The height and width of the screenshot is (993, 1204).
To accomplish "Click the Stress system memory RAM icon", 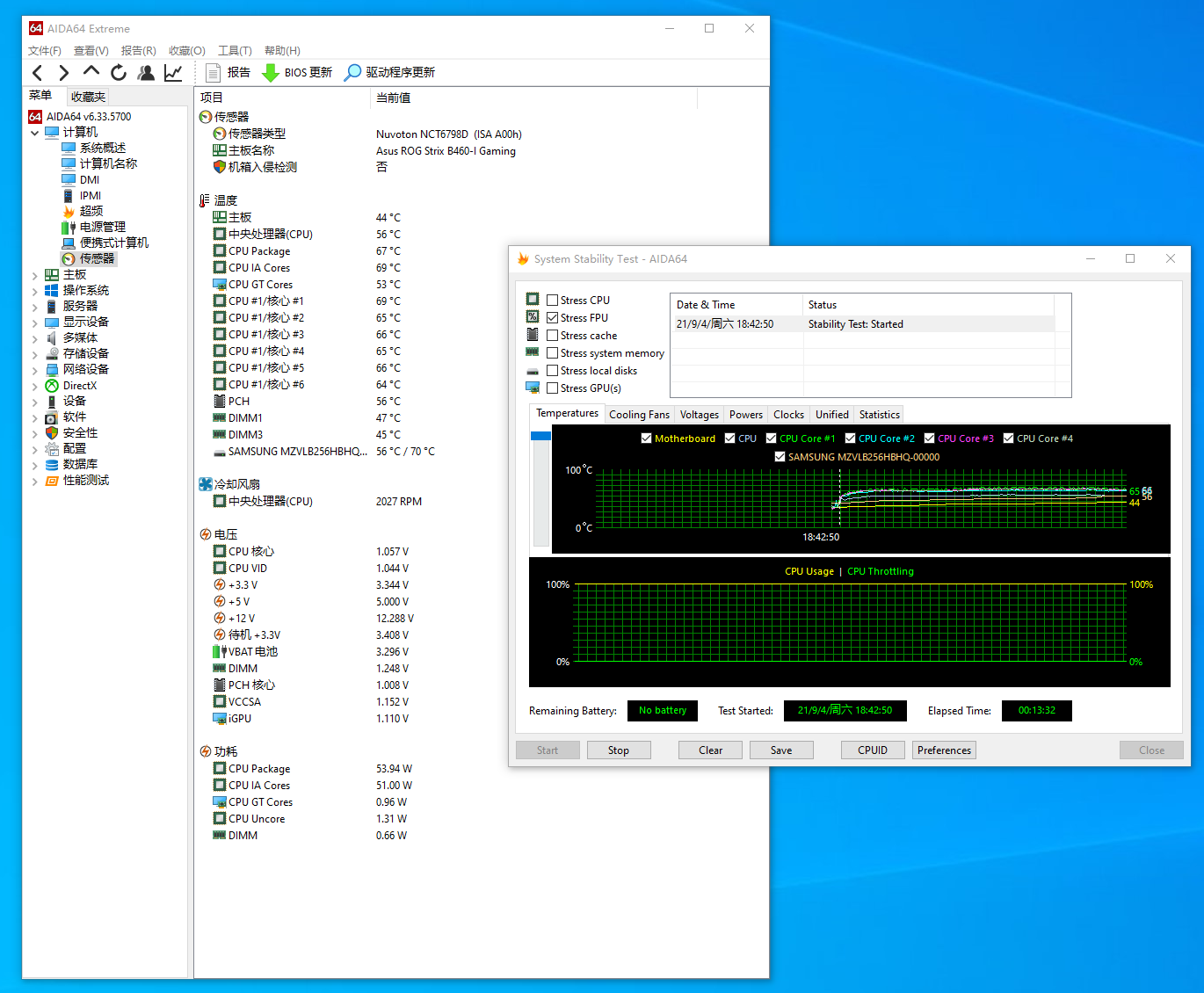I will click(533, 352).
